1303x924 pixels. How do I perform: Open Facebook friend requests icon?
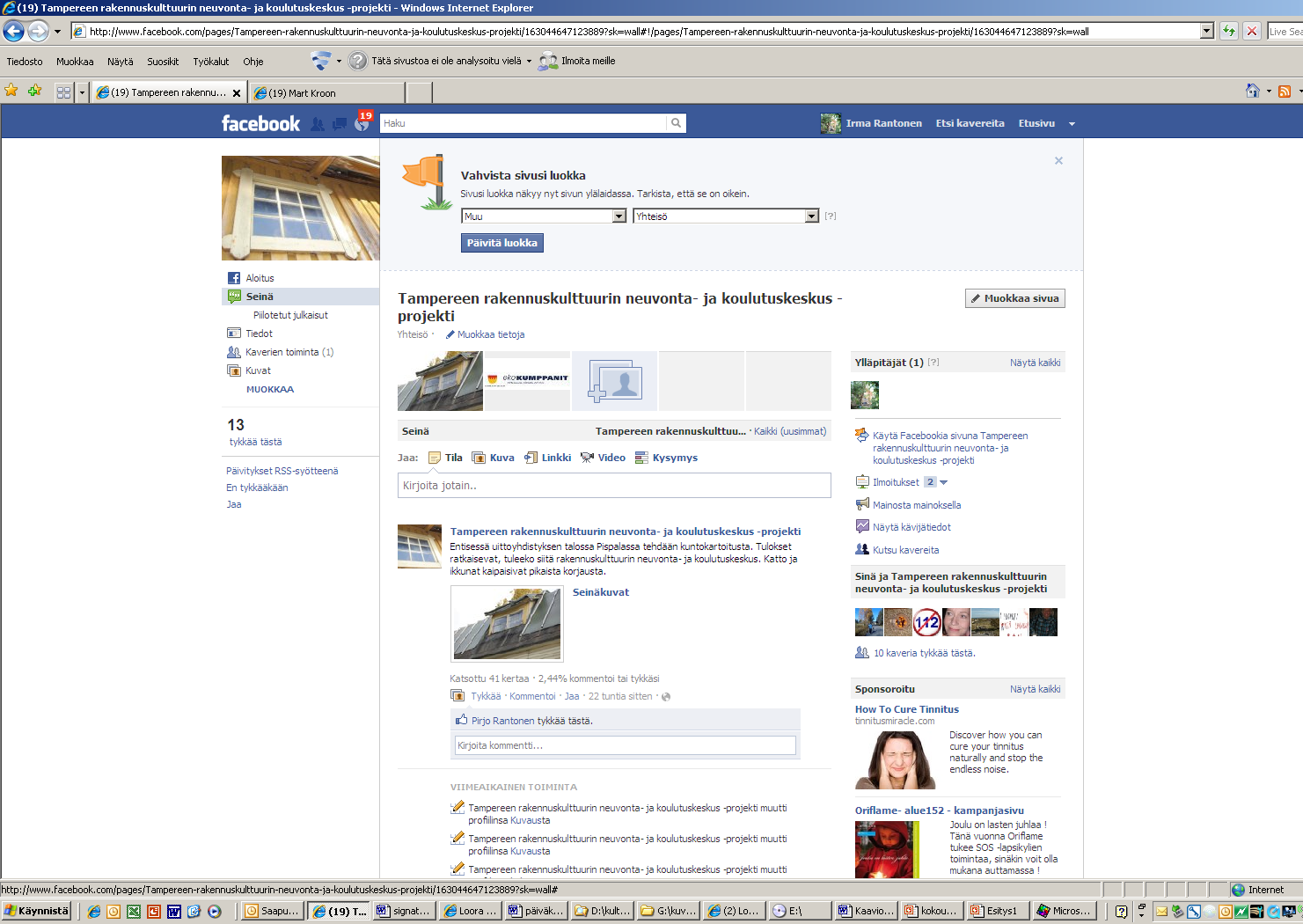click(318, 124)
